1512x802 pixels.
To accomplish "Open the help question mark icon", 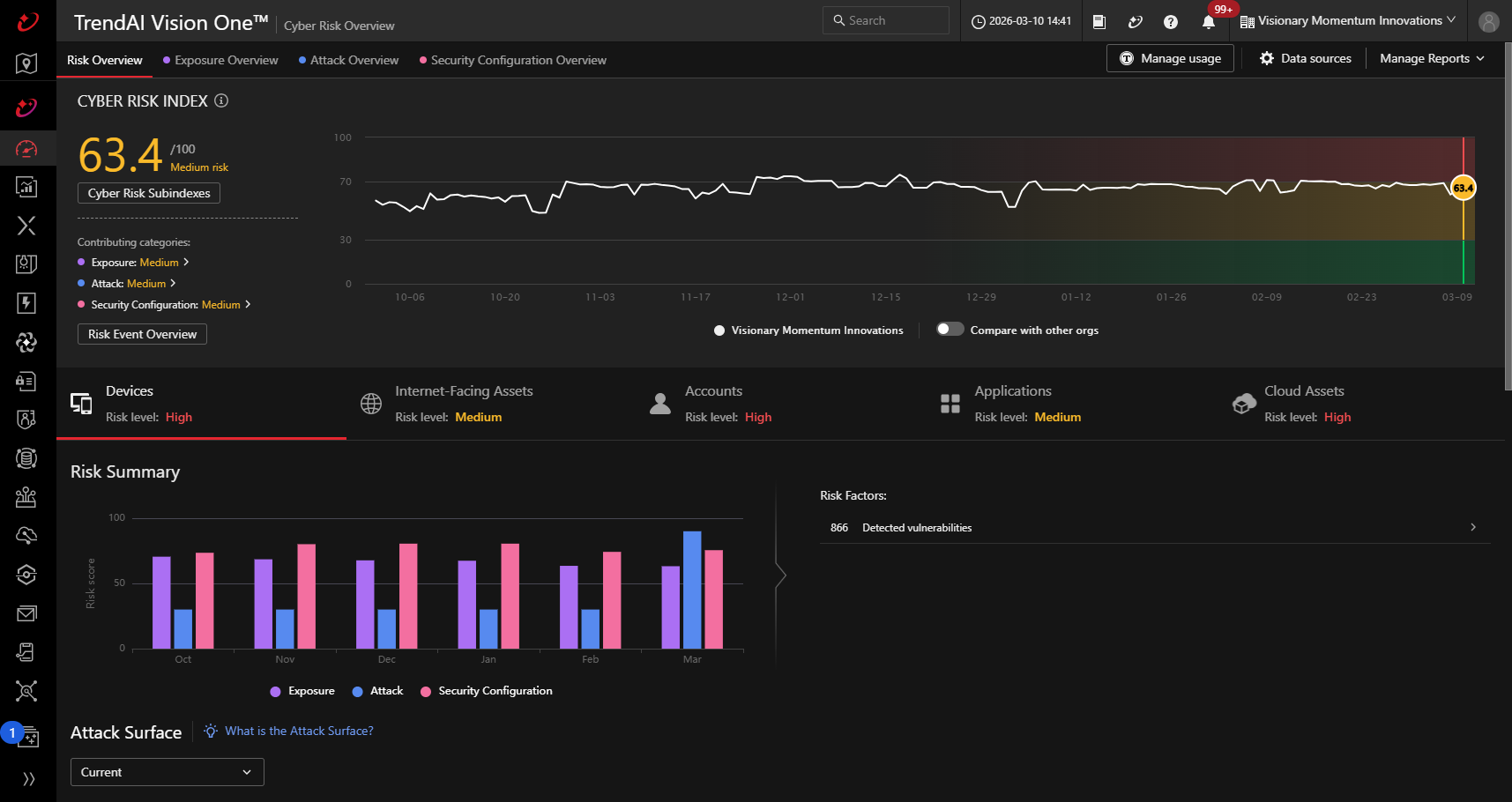I will [x=1171, y=22].
